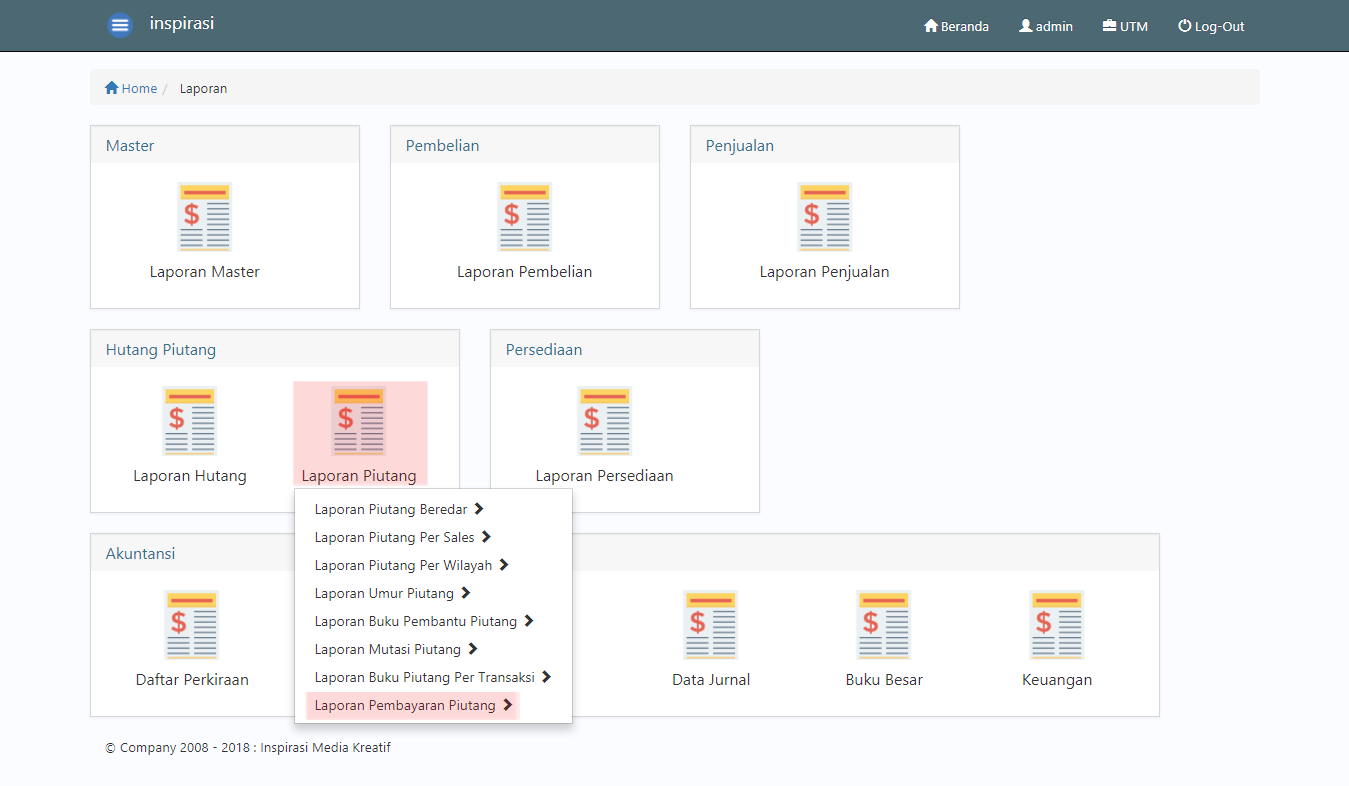Click the Laporan Piutang label
1349x786 pixels.
coord(359,476)
